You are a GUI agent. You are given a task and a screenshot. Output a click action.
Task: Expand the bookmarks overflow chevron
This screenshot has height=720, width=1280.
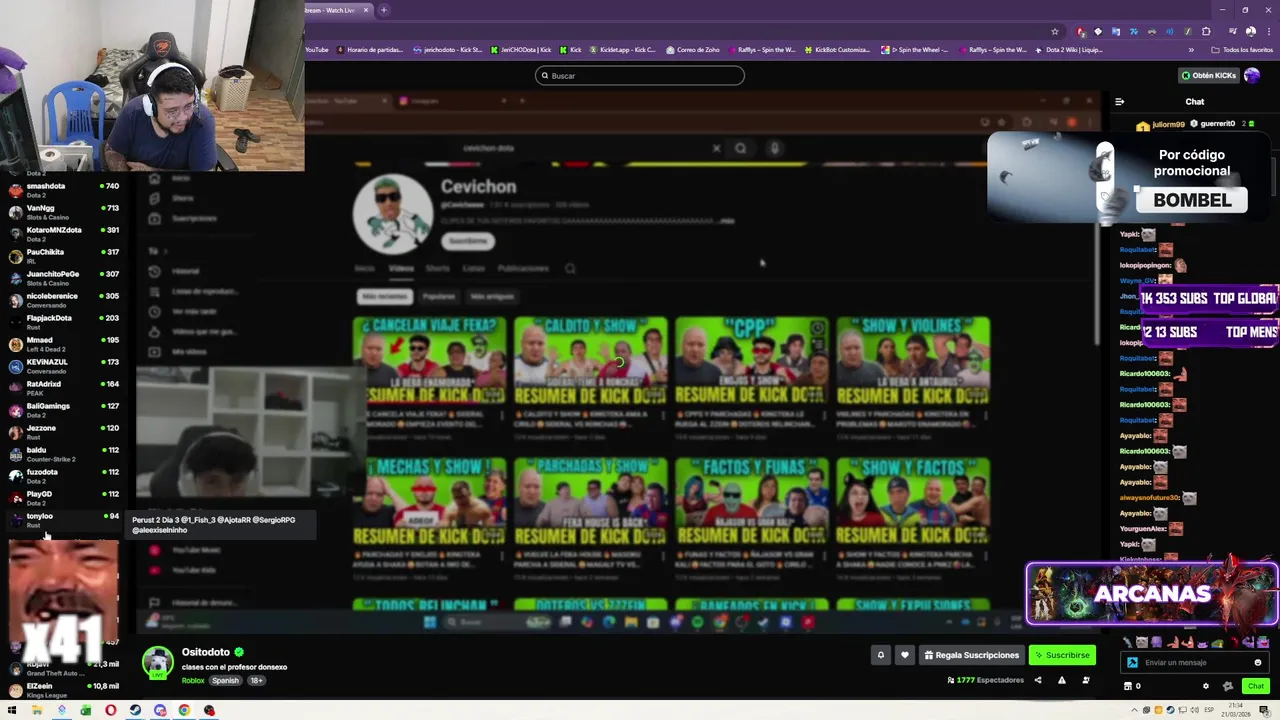(1191, 49)
